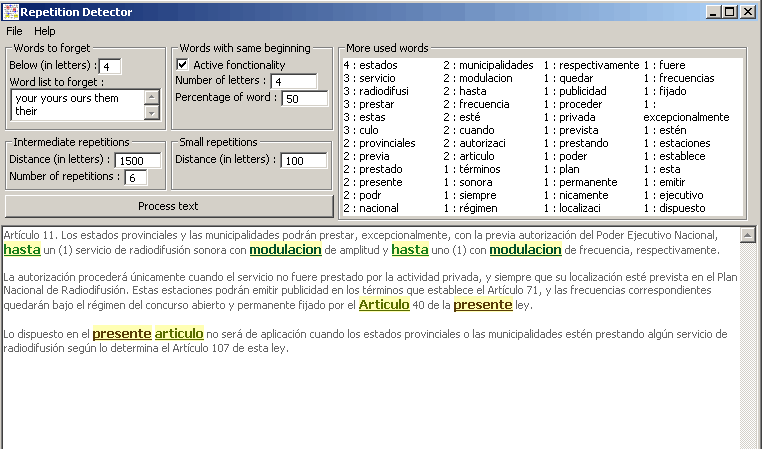Select '1 : ejecutivo' entry
This screenshot has width=762, height=449.
tap(674, 195)
